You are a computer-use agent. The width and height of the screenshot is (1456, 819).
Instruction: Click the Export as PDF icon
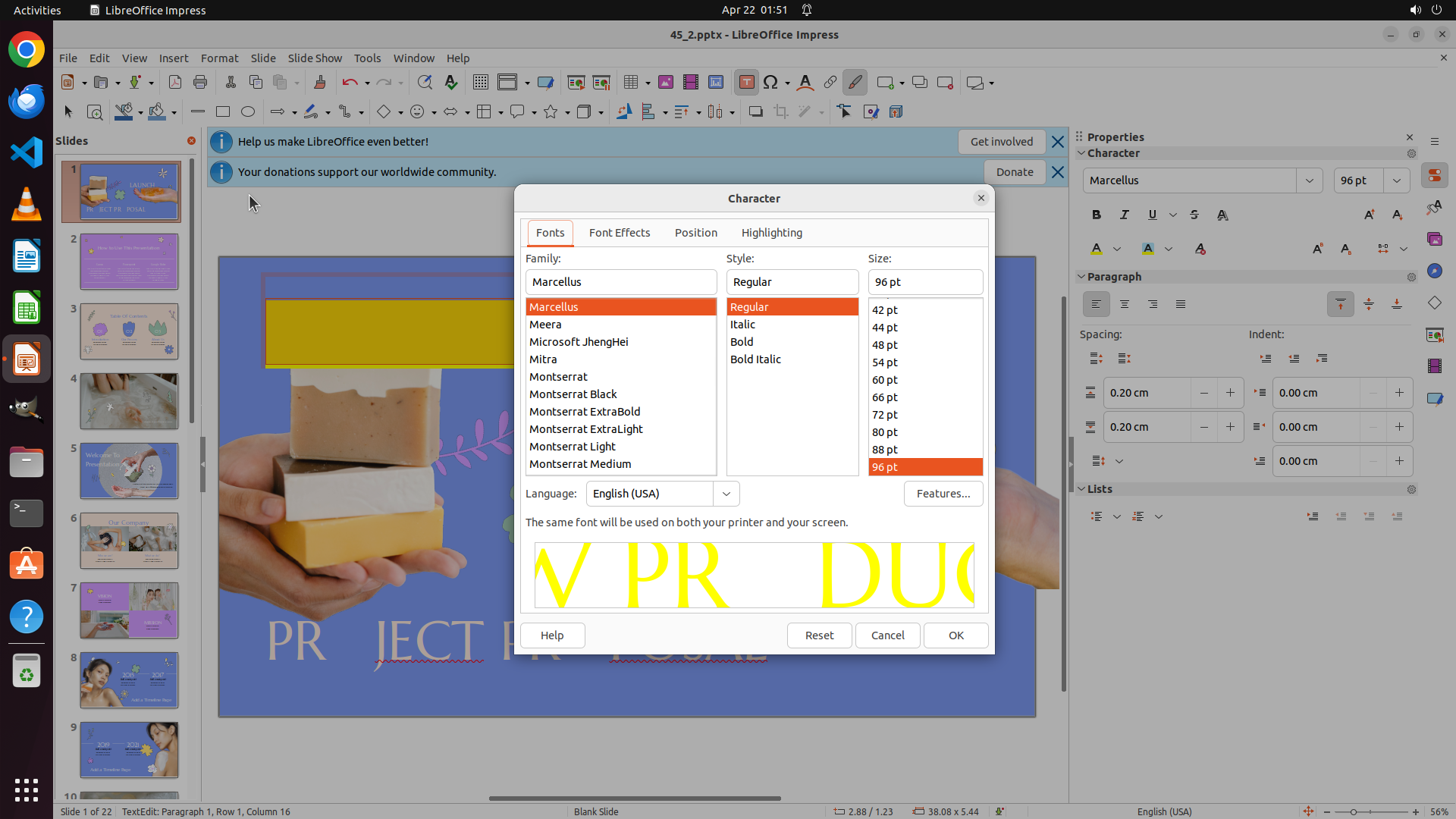(x=174, y=83)
